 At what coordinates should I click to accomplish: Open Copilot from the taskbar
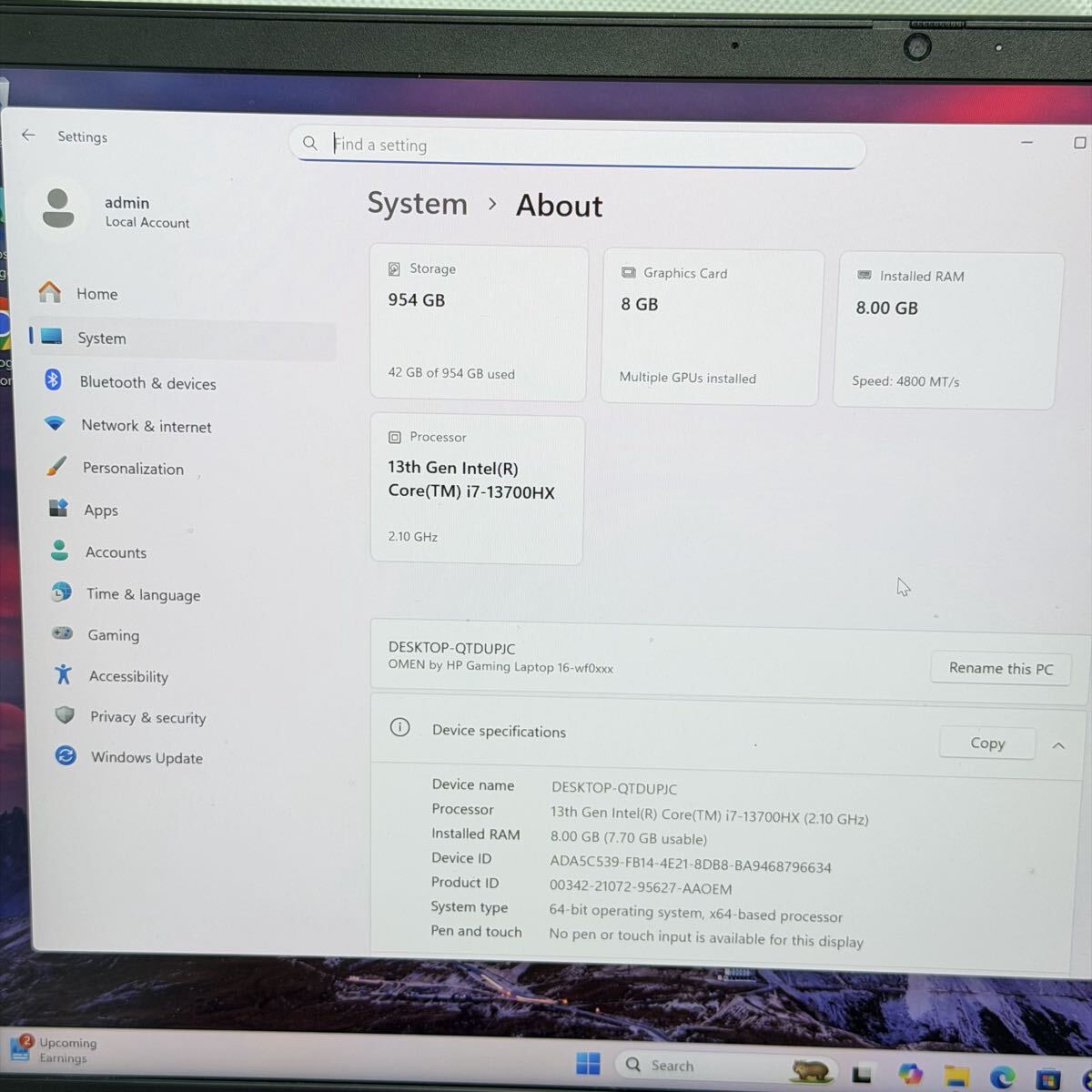click(909, 1075)
